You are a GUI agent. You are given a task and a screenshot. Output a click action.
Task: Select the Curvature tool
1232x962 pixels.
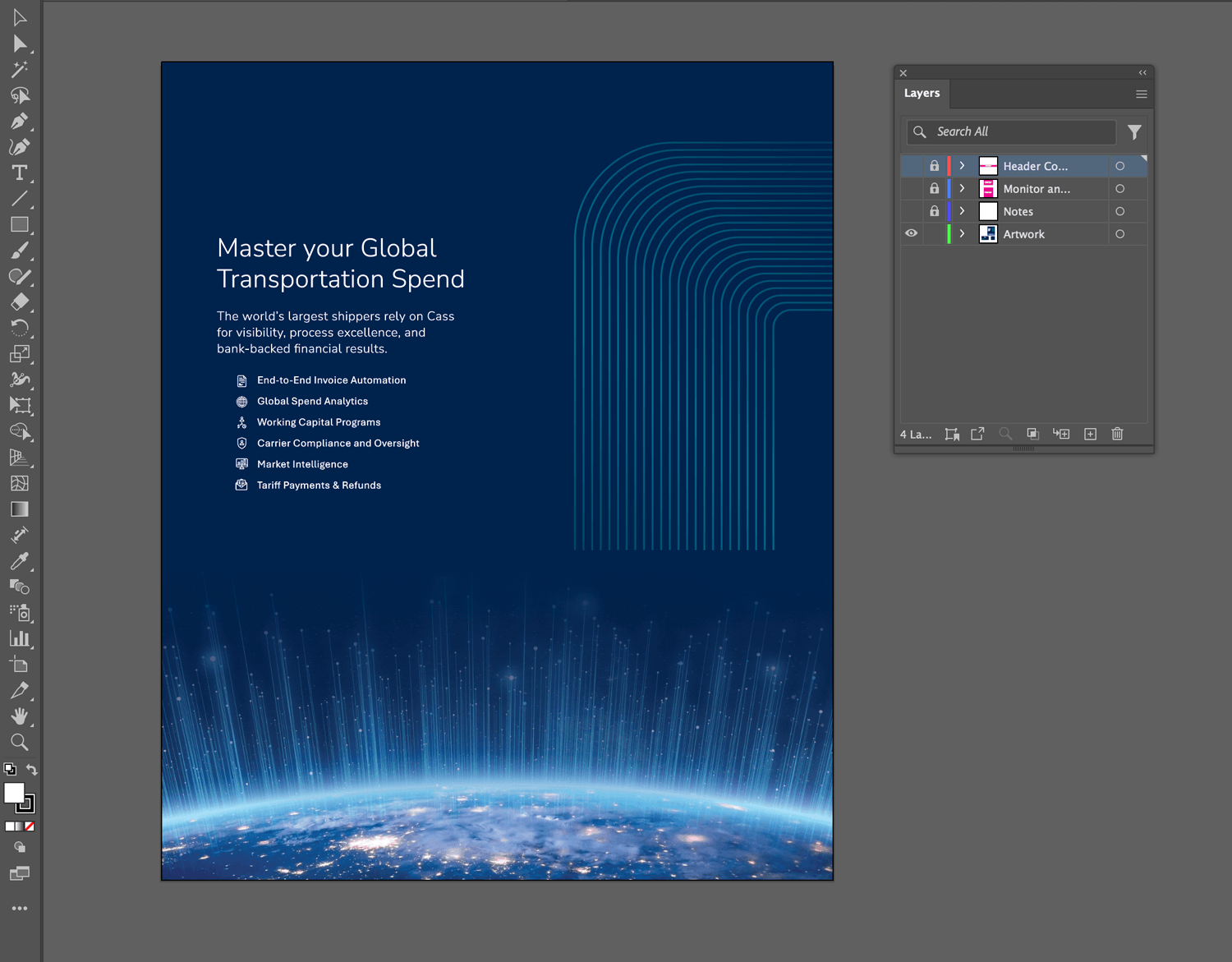20,147
